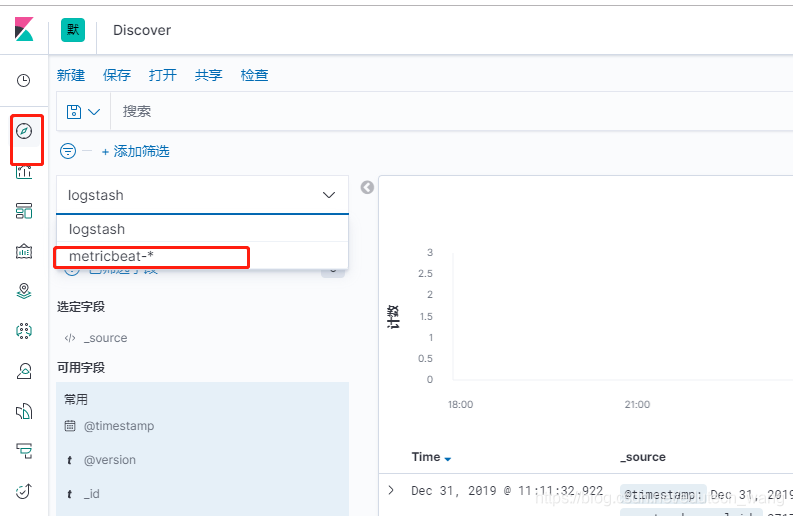Open recently viewed clock icon
The image size is (793, 516).
(24, 80)
